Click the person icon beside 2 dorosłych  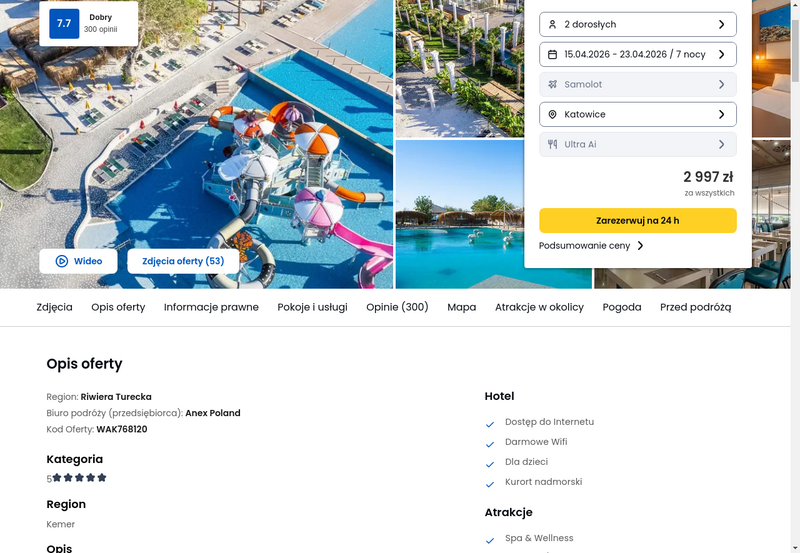point(552,24)
